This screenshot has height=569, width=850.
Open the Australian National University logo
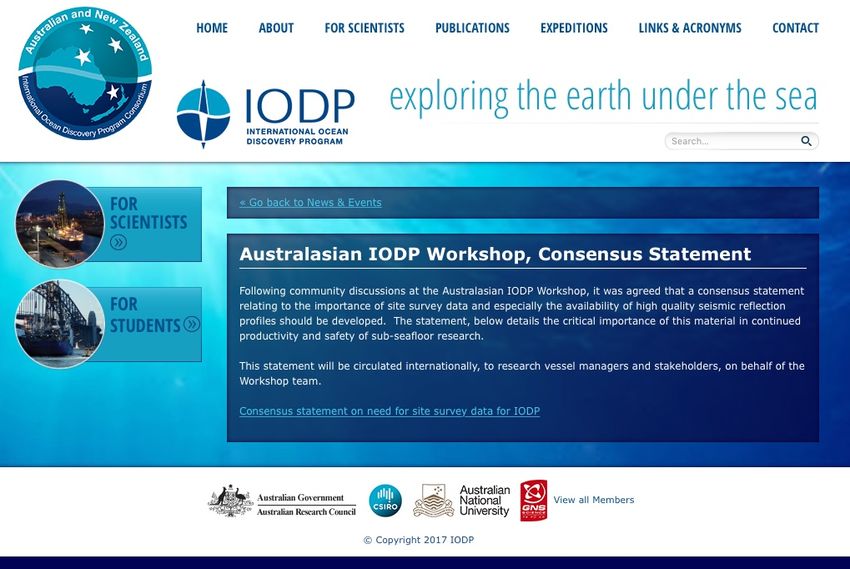pyautogui.click(x=461, y=501)
